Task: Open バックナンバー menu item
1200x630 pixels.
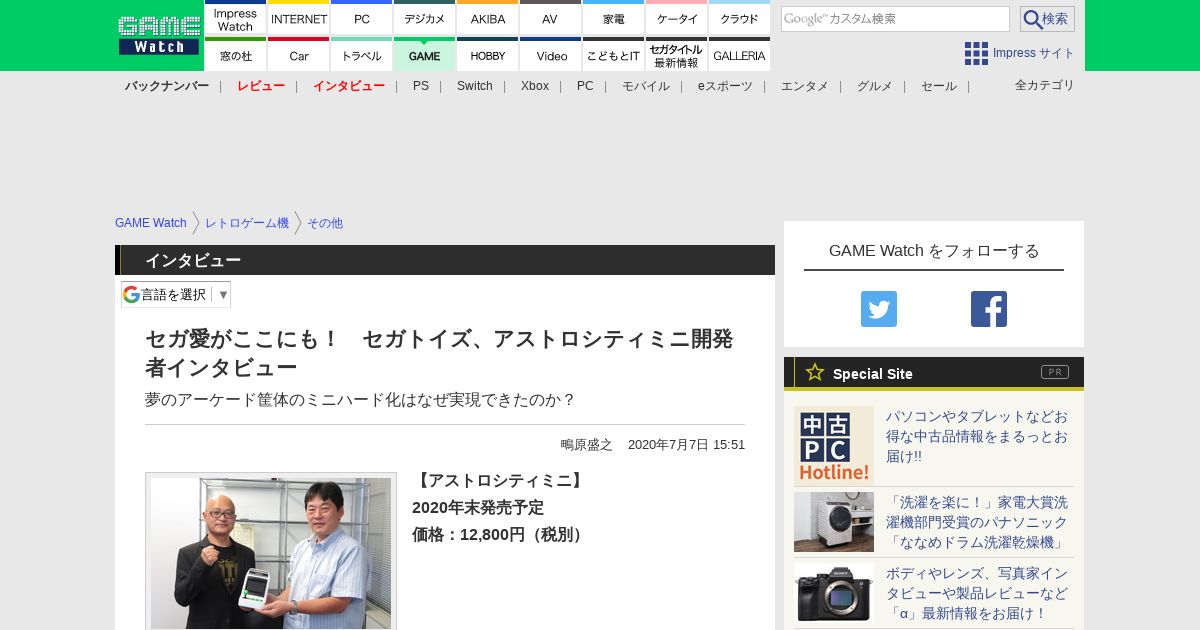Action: point(167,86)
